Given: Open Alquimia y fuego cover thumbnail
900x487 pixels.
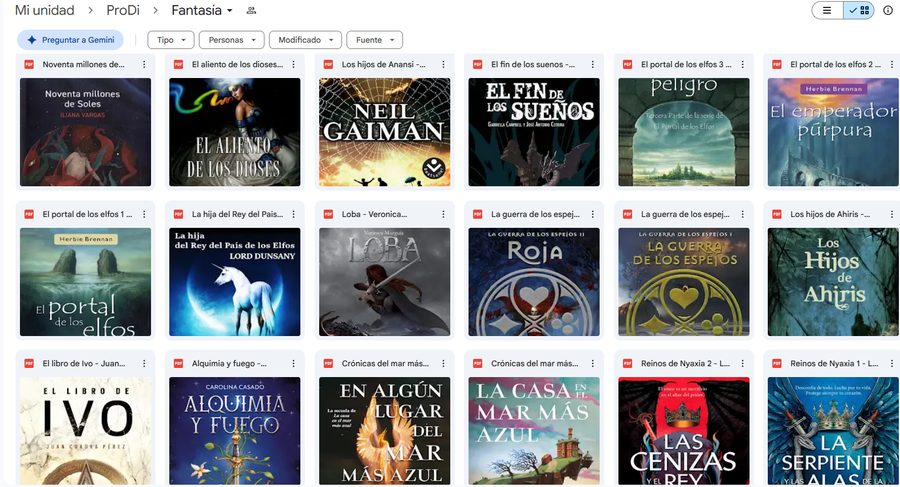Looking at the screenshot, I should [x=235, y=431].
